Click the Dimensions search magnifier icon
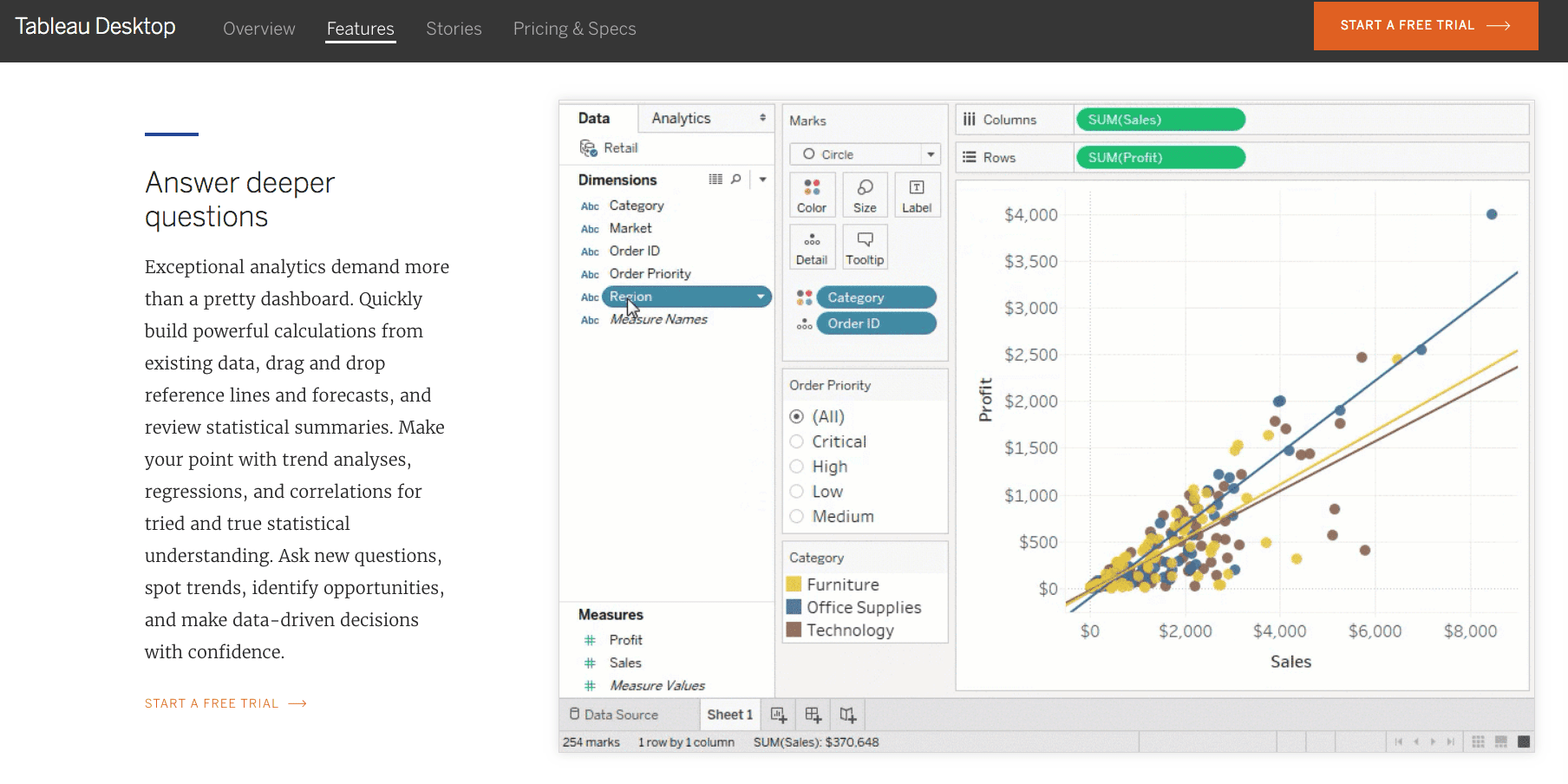The image size is (1568, 784). coord(736,180)
